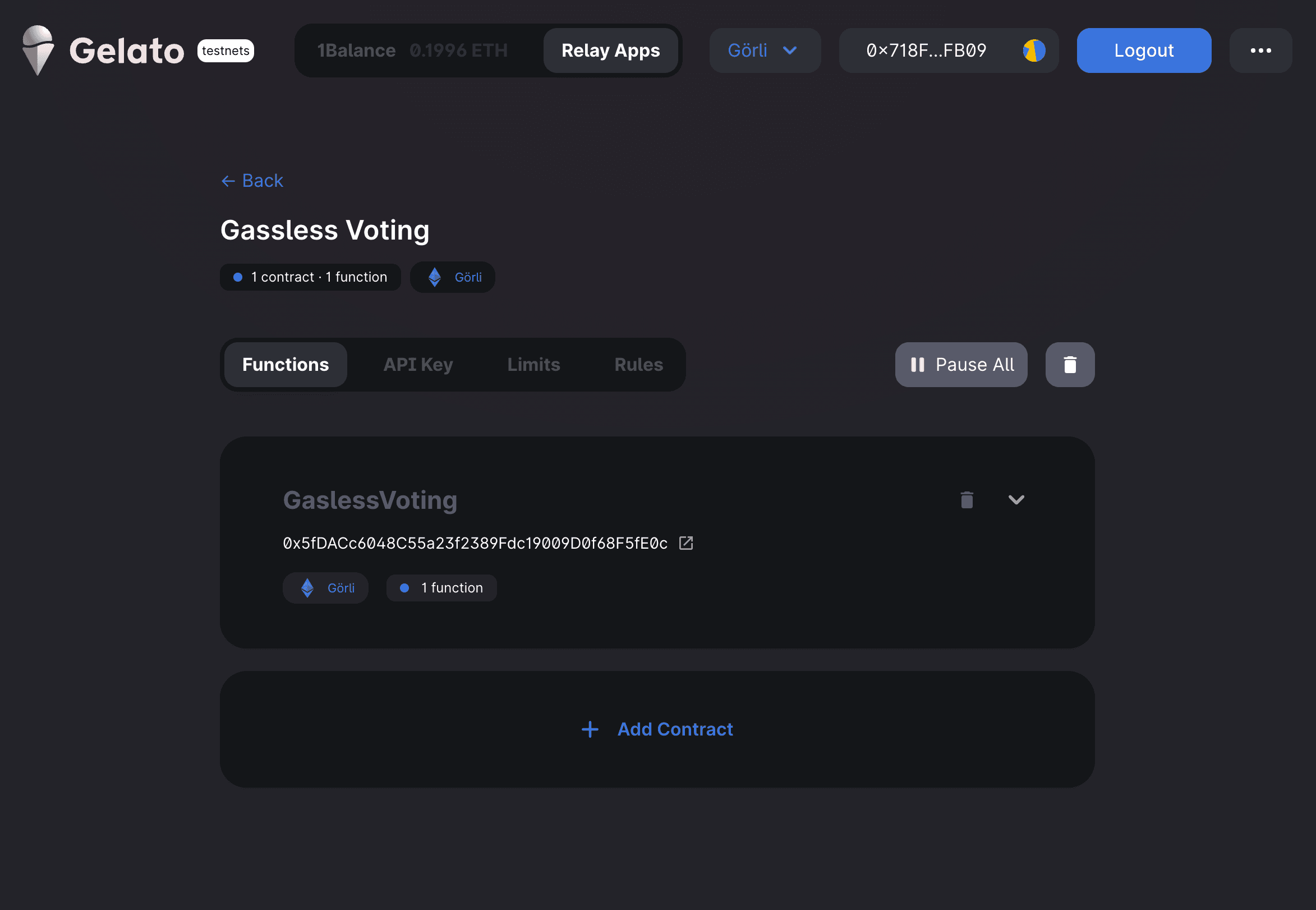Open the 1Balance section

tap(412, 50)
